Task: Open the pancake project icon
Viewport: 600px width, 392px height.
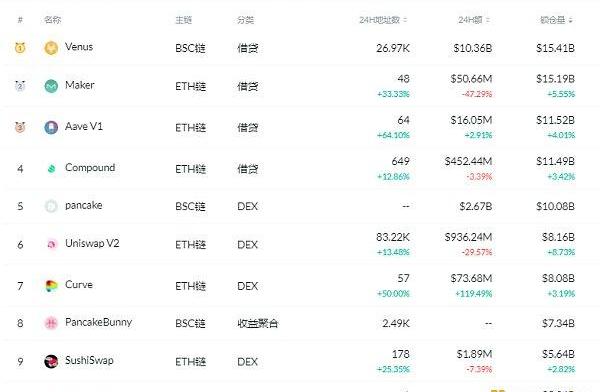Action: coord(51,206)
